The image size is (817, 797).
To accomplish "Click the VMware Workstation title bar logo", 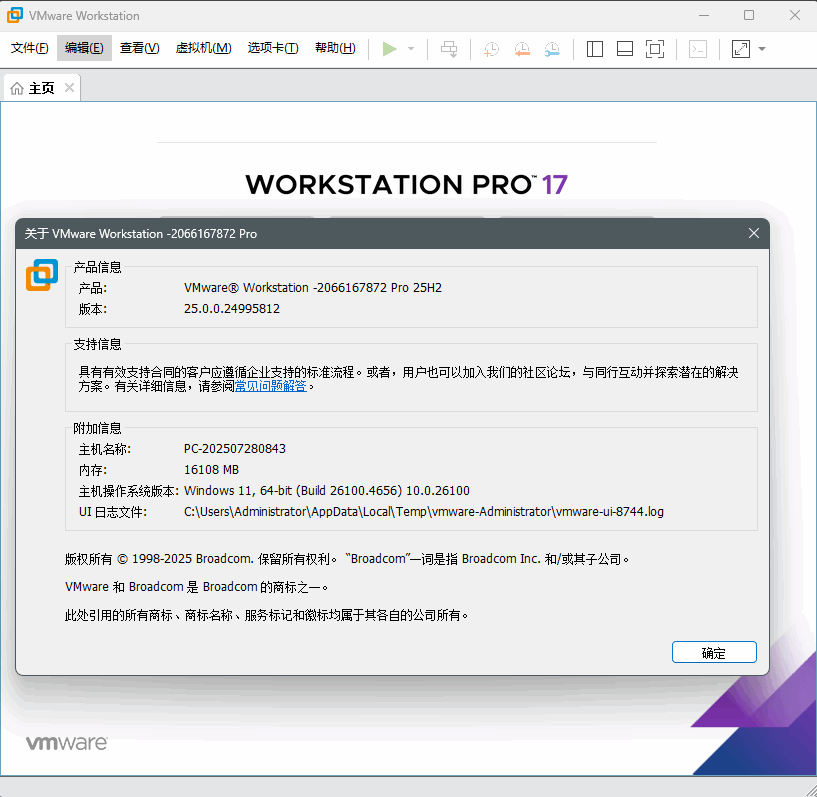I will tap(14, 15).
